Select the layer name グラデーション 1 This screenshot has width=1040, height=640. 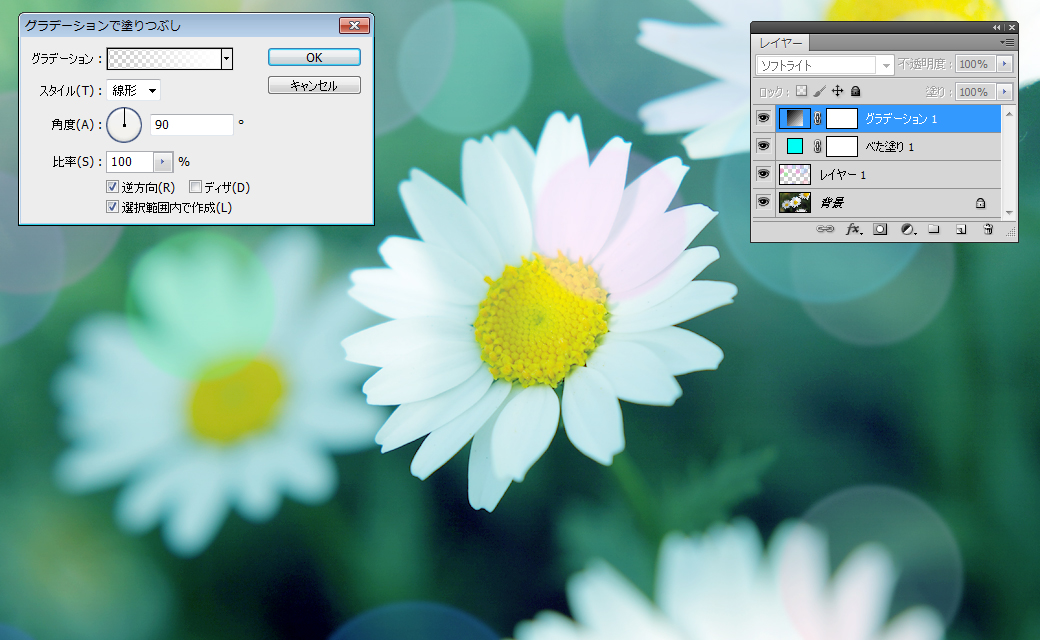pos(901,119)
